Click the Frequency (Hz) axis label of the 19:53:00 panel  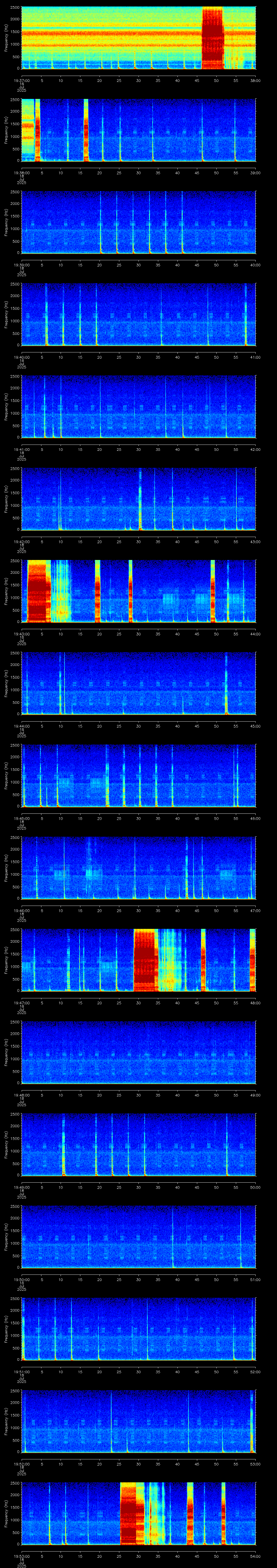click(x=6, y=1514)
